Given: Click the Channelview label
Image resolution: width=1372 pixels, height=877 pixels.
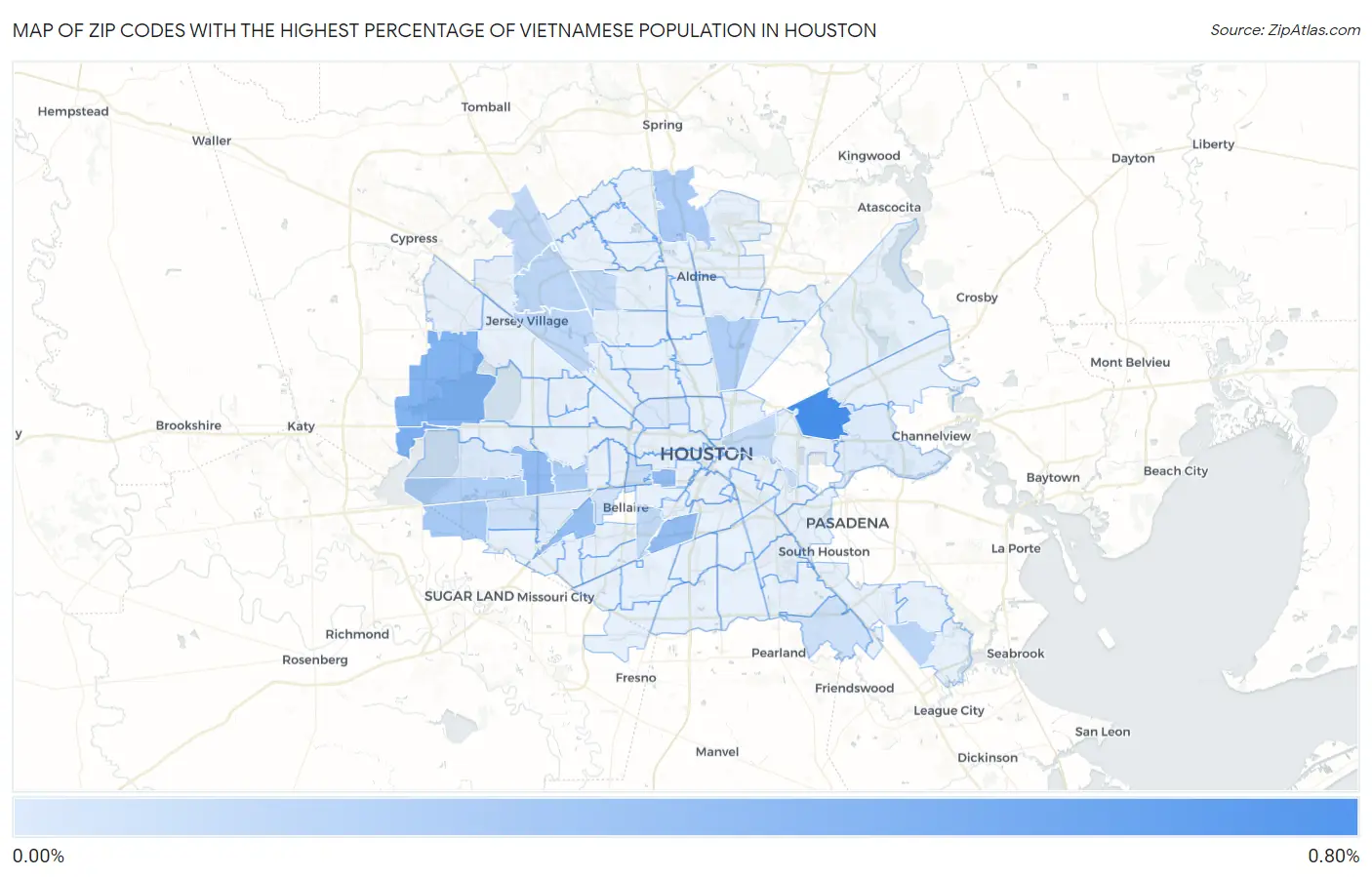Looking at the screenshot, I should pyautogui.click(x=931, y=436).
